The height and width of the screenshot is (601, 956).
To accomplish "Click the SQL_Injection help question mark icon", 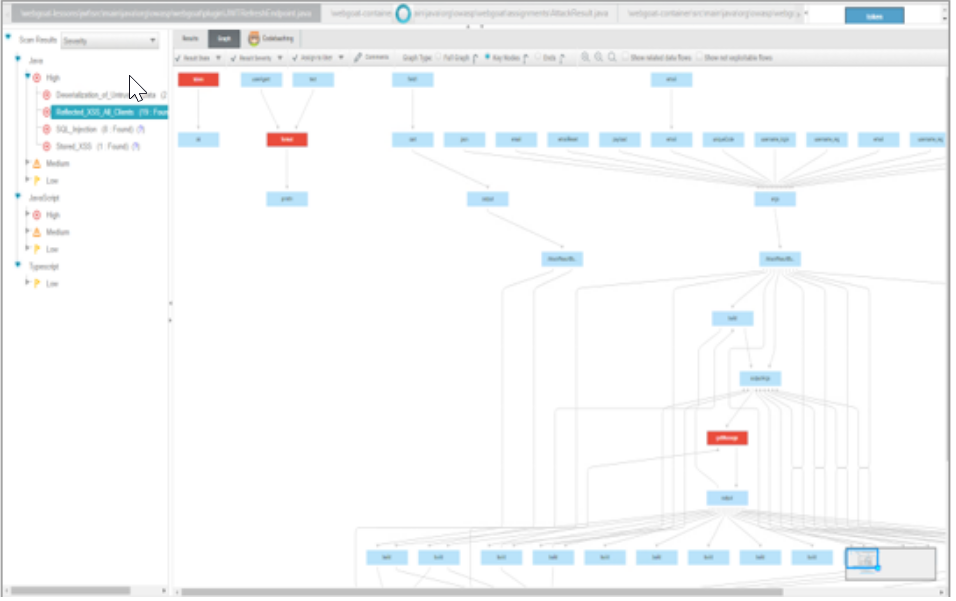I will [140, 129].
